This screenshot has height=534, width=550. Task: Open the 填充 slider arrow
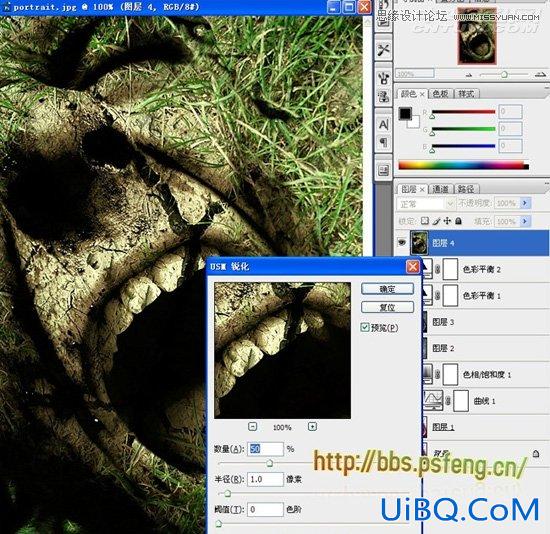[525, 221]
